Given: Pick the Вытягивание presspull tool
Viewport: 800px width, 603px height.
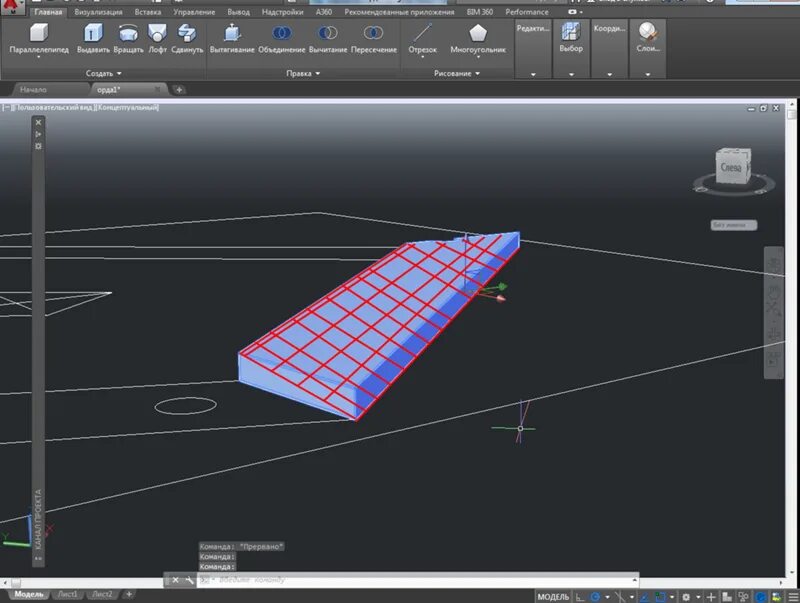Looking at the screenshot, I should 232,38.
